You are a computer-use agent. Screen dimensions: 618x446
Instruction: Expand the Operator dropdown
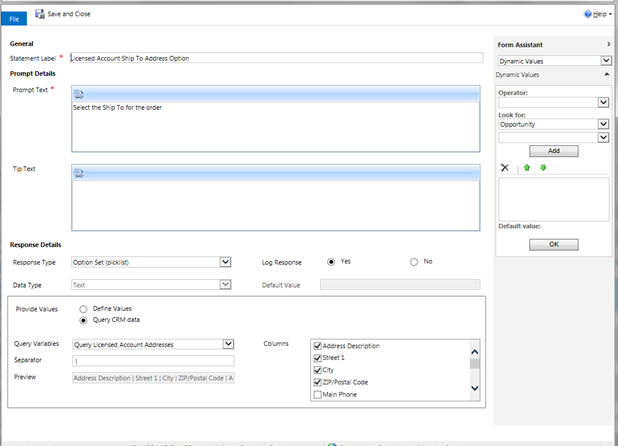pos(603,102)
